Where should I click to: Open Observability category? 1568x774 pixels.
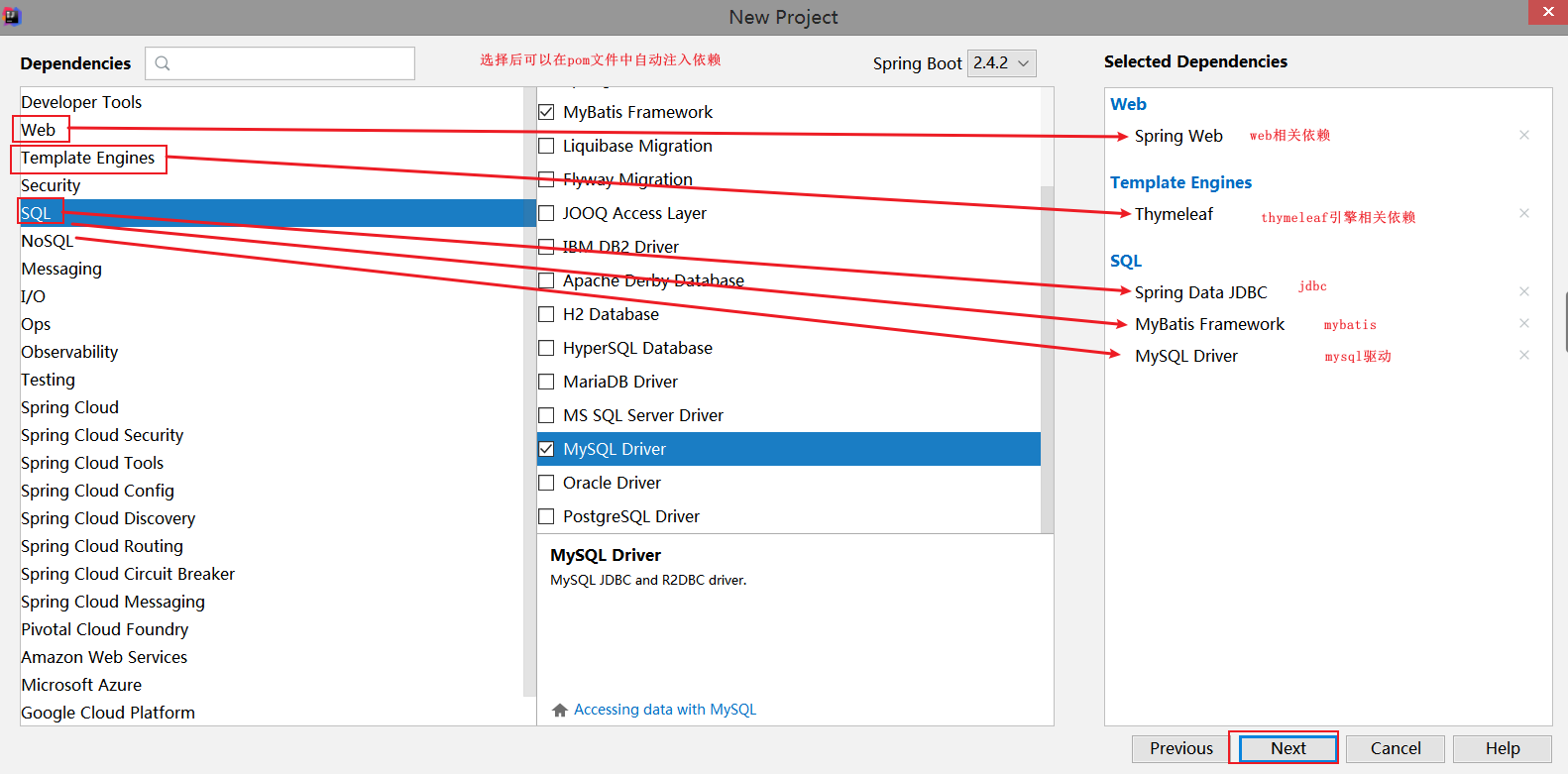click(x=69, y=352)
